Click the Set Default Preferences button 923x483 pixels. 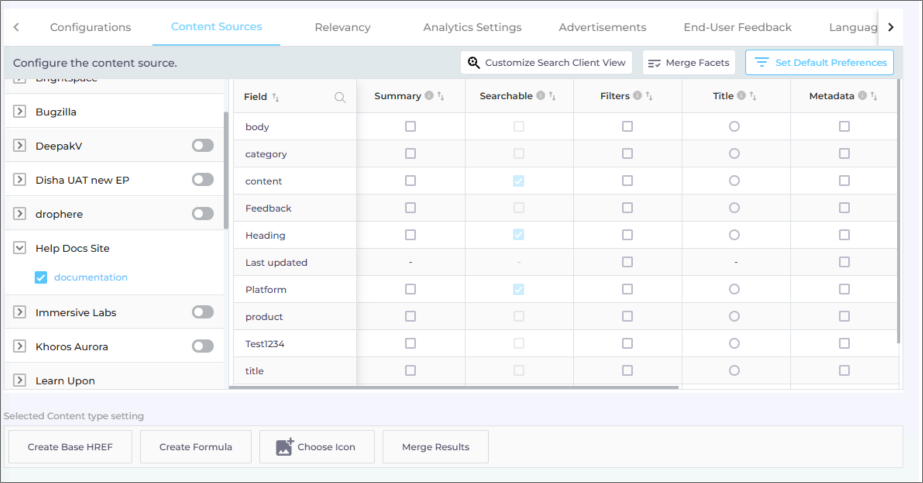820,62
